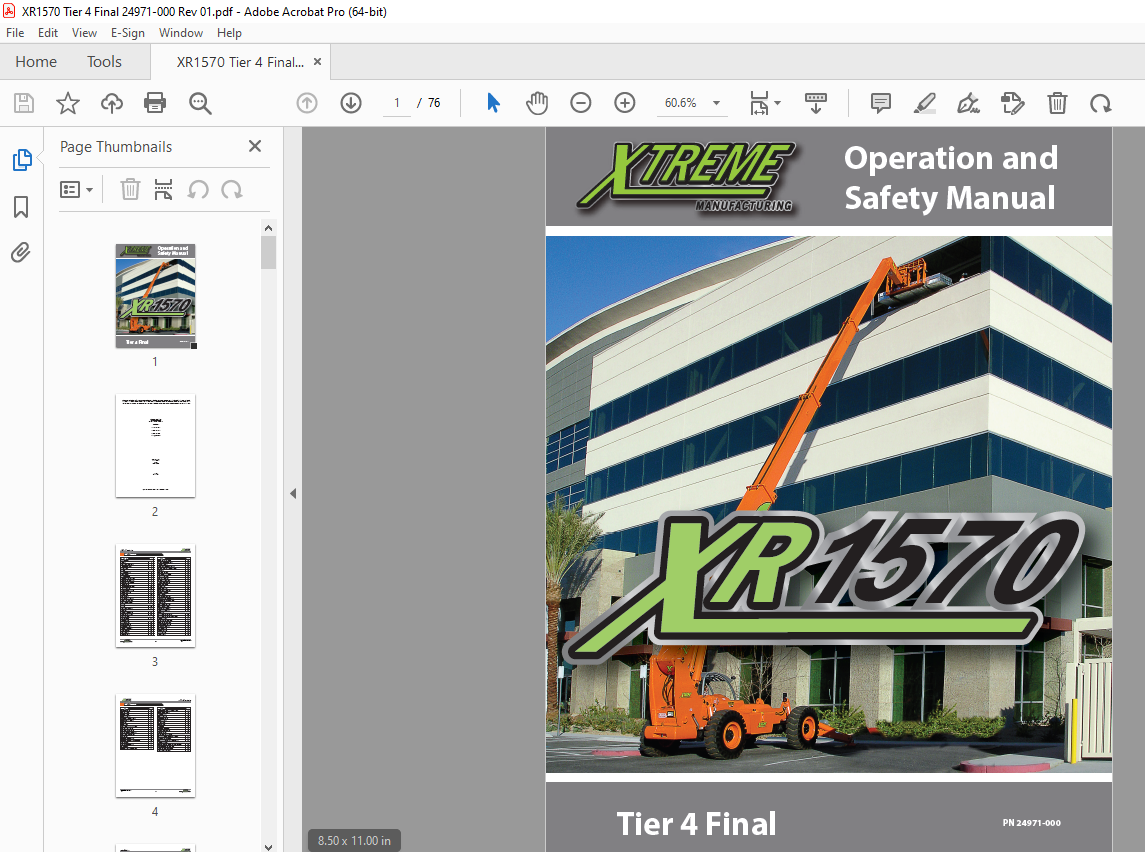The width and height of the screenshot is (1145, 852).
Task: Collapse the navigation pane arrow
Action: pyautogui.click(x=293, y=494)
